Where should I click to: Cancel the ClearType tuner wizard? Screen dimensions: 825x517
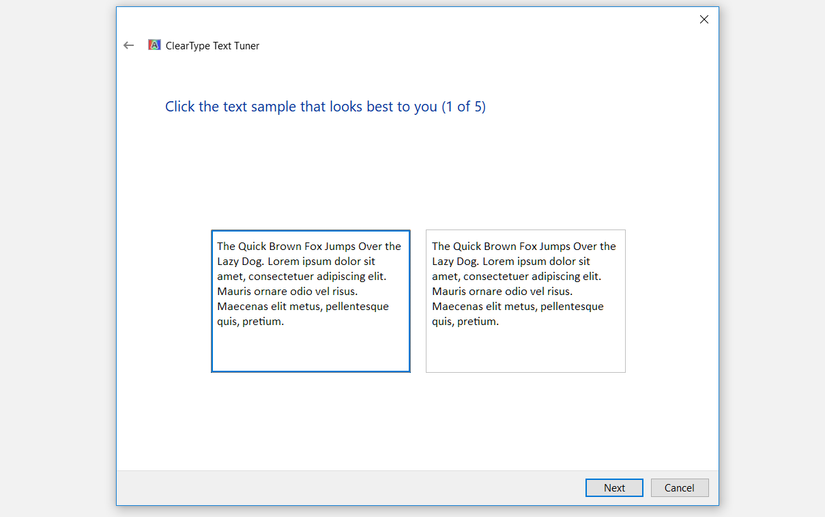(x=679, y=488)
